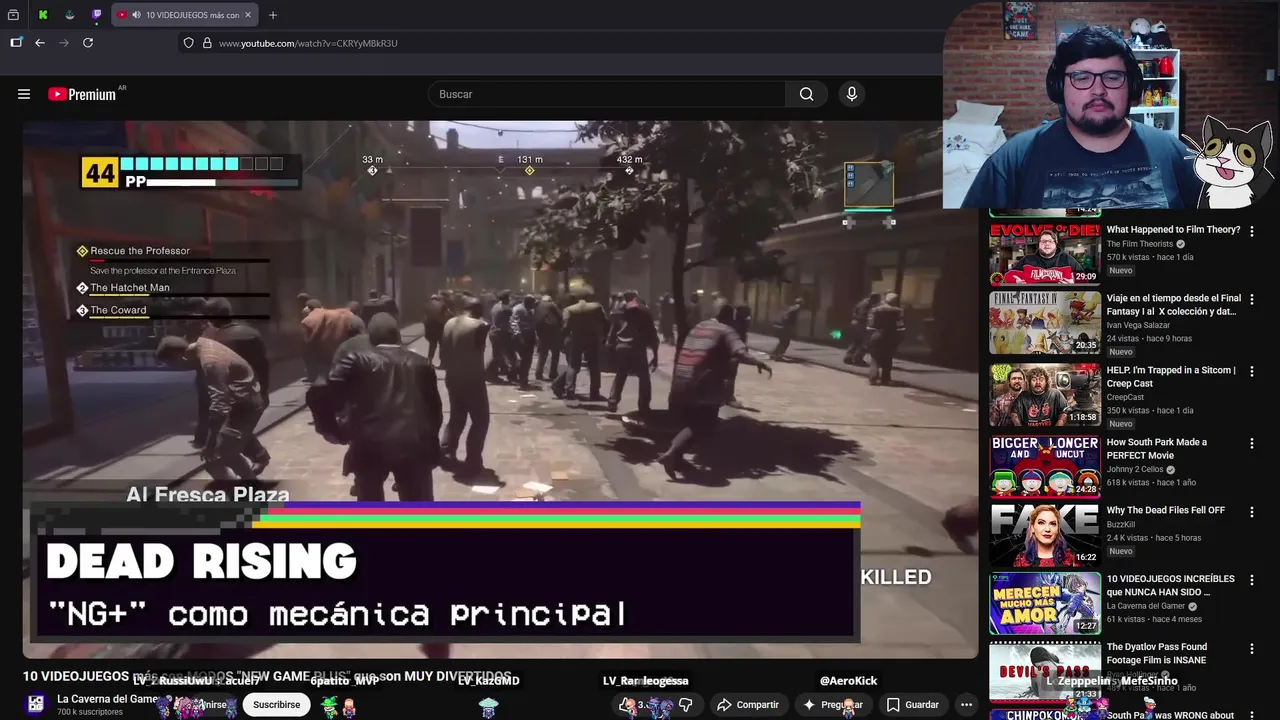Open a new browser tab
1280x720 pixels.
click(x=272, y=15)
